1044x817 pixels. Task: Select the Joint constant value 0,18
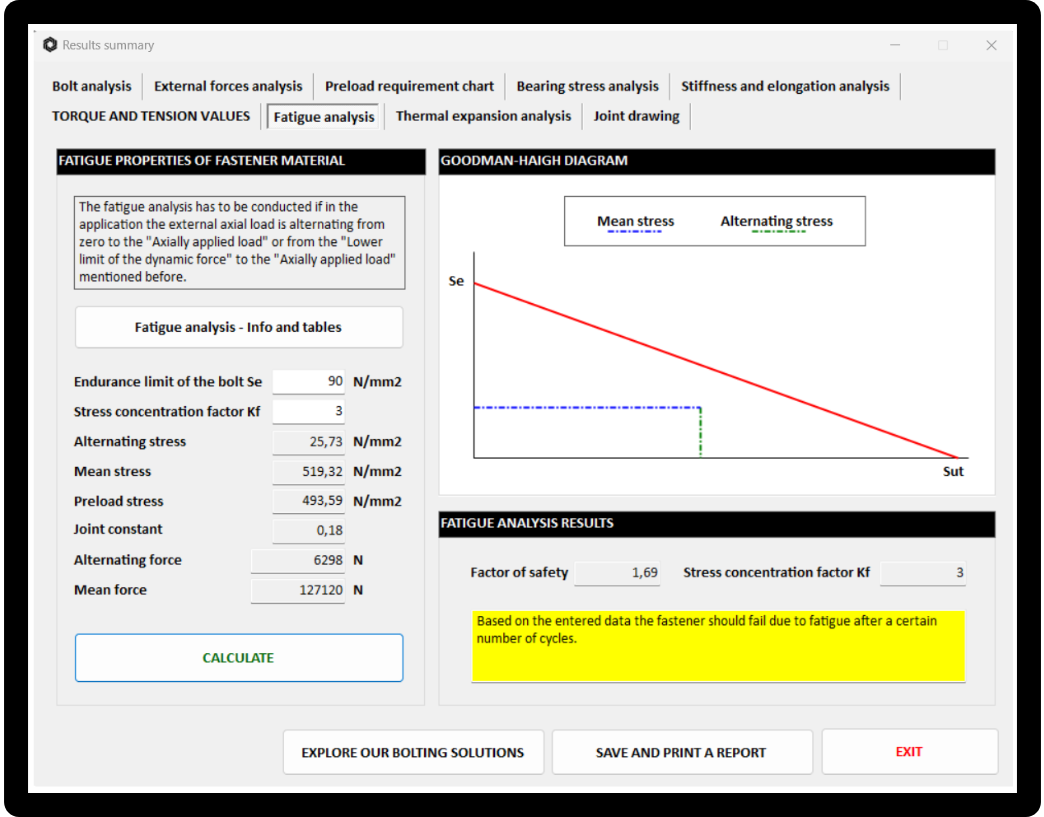[308, 530]
